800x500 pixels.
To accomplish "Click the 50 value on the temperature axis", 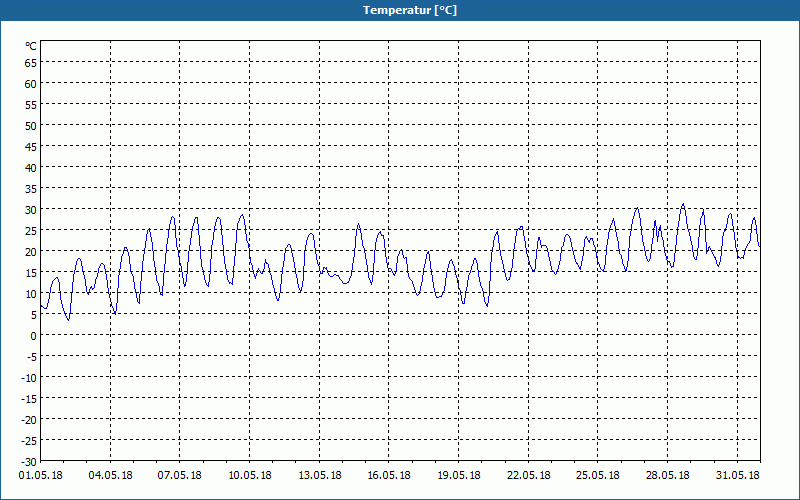I will click(x=31, y=126).
